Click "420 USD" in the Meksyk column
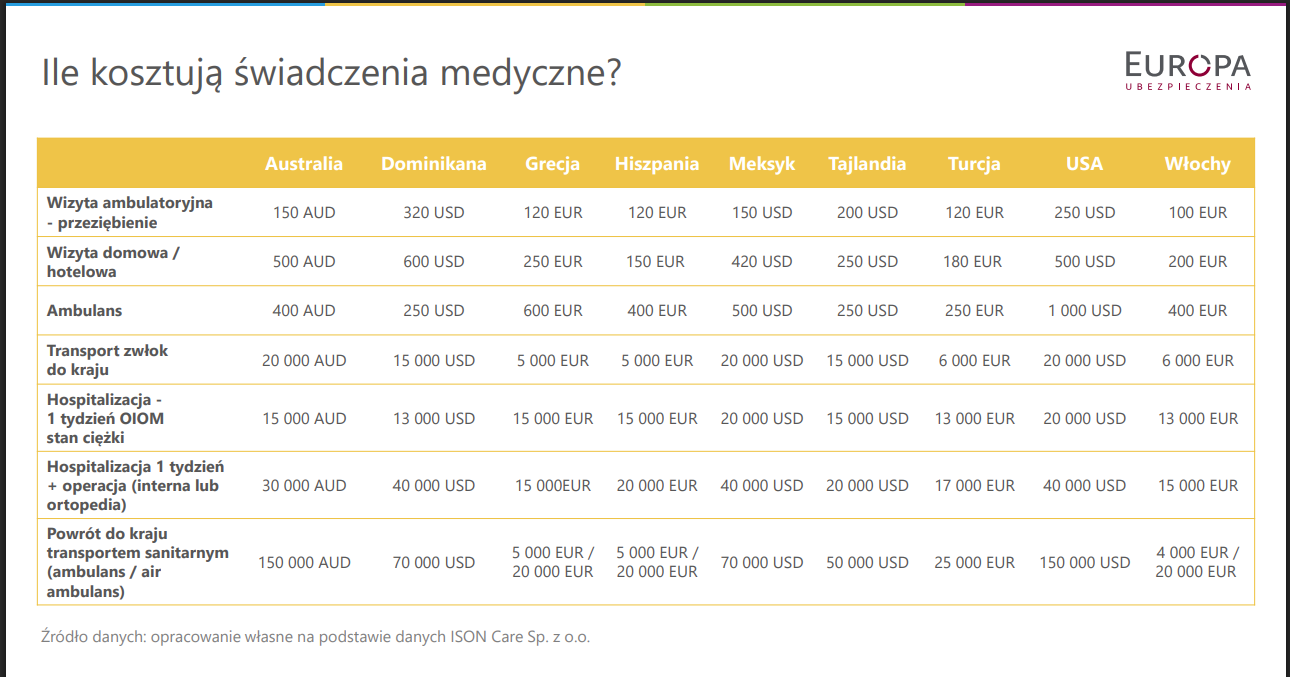1290x677 pixels. click(762, 261)
